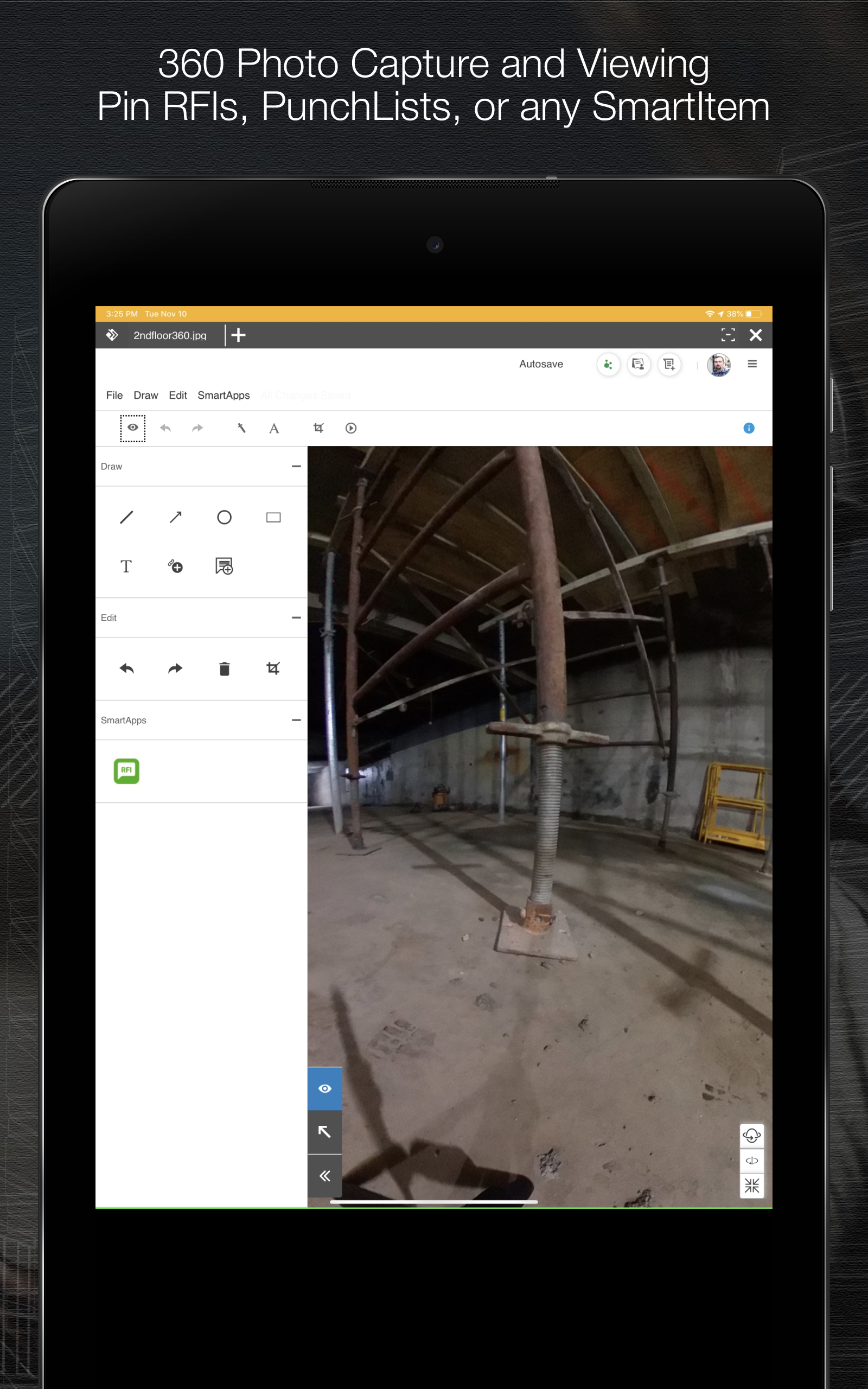Delete selection with the trash icon
The width and height of the screenshot is (868, 1389).
pos(225,668)
